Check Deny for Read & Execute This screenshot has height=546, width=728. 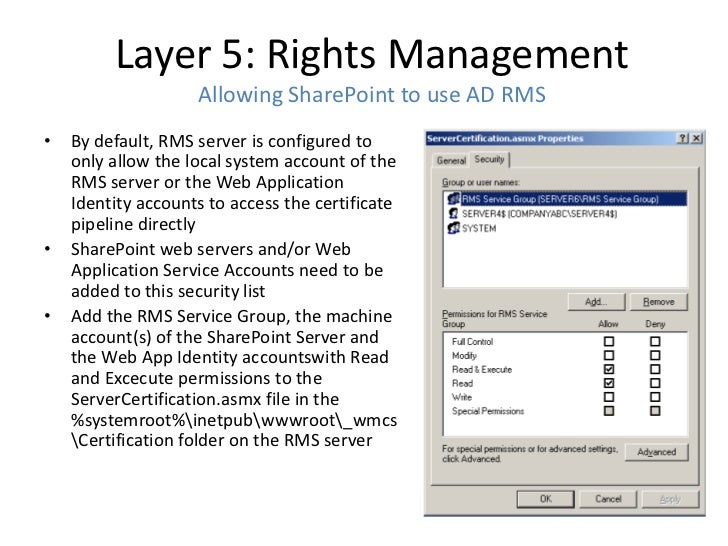(655, 370)
